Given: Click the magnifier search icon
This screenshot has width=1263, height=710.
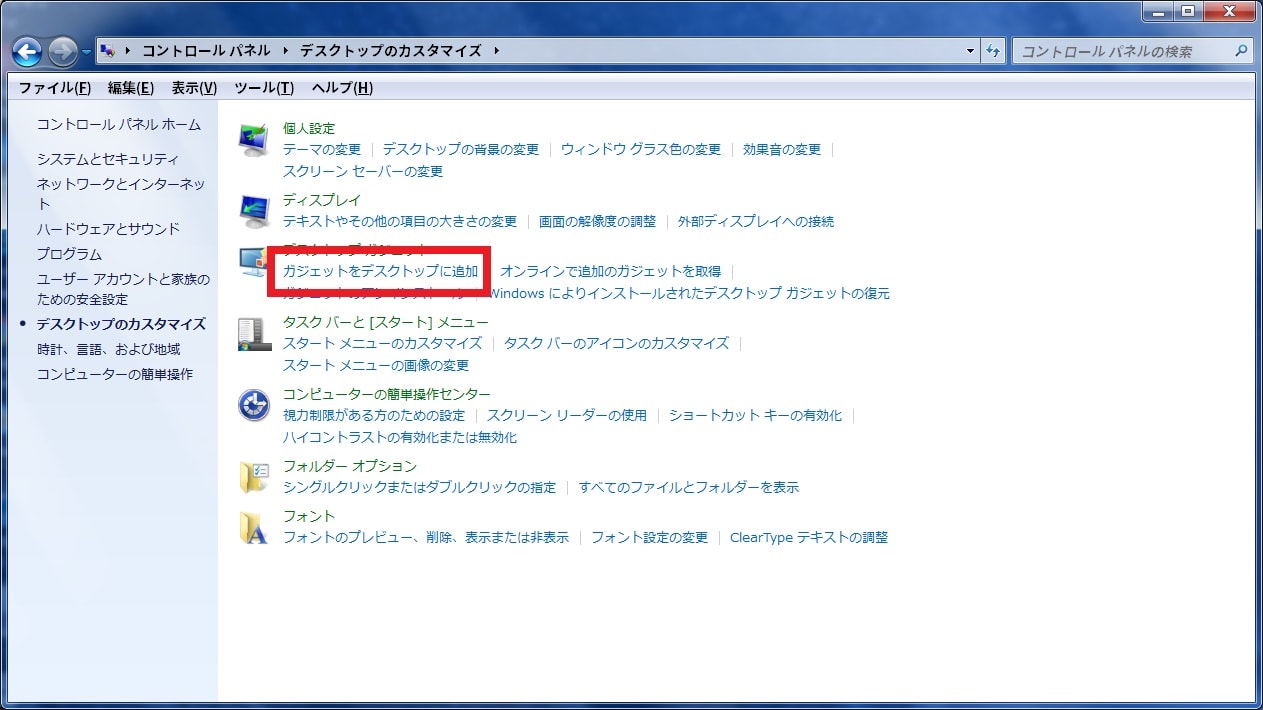Looking at the screenshot, I should tap(1241, 51).
